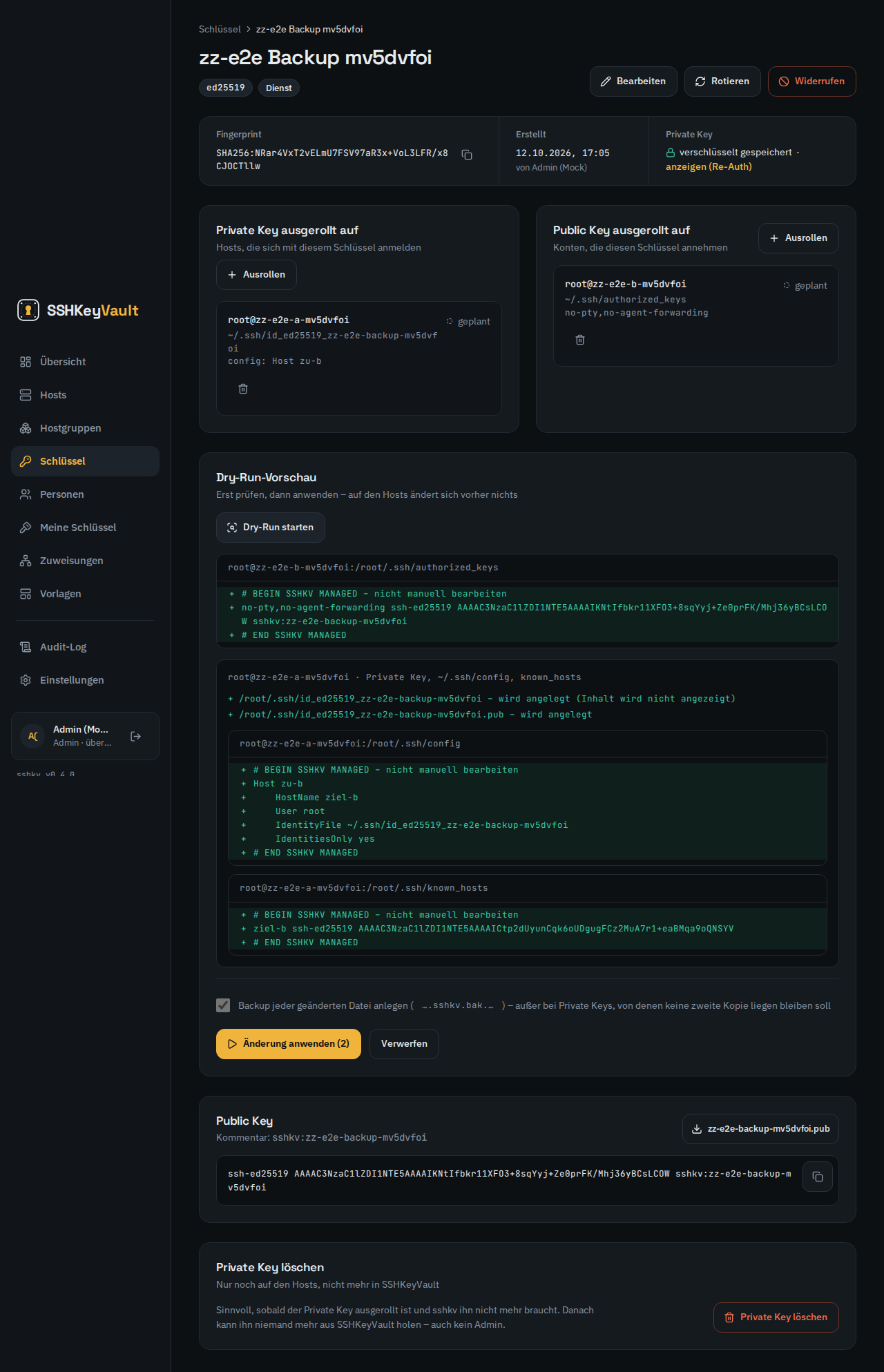Click the logout icon next to Admin

coord(136,736)
